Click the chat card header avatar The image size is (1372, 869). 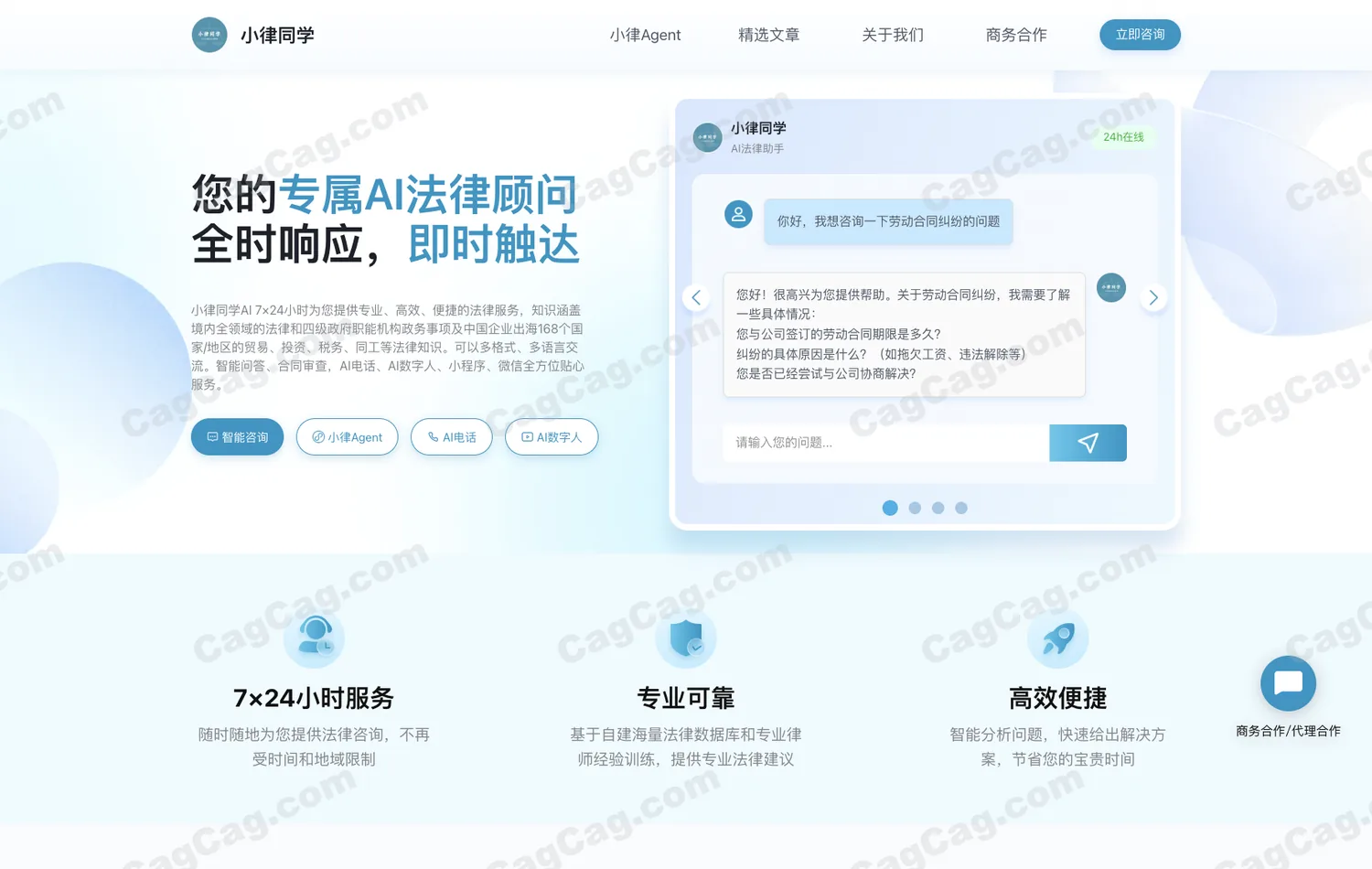(708, 138)
